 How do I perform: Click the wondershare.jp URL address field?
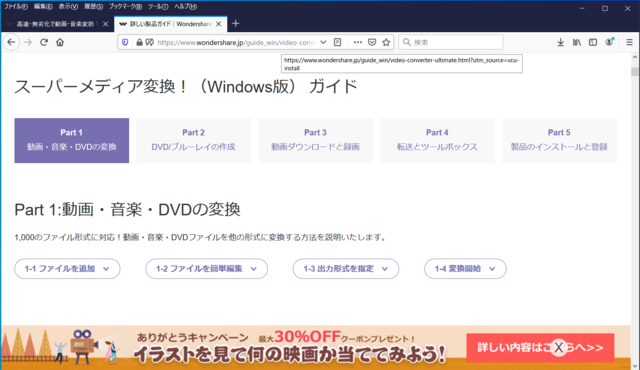[236, 42]
